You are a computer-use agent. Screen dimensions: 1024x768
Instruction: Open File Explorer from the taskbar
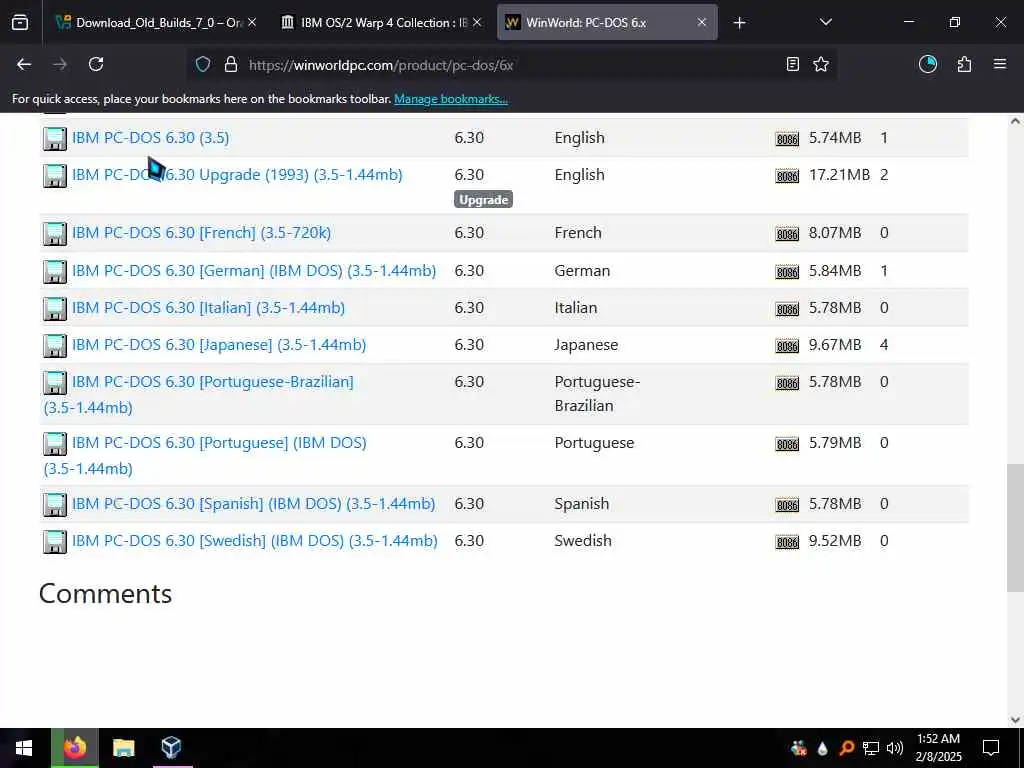(123, 748)
